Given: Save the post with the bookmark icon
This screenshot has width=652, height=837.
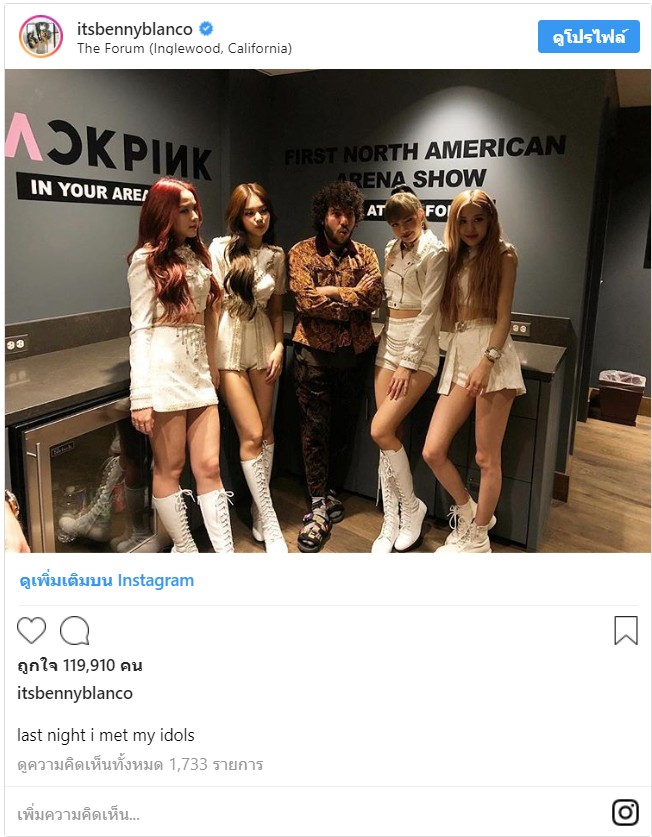Looking at the screenshot, I should pyautogui.click(x=626, y=630).
